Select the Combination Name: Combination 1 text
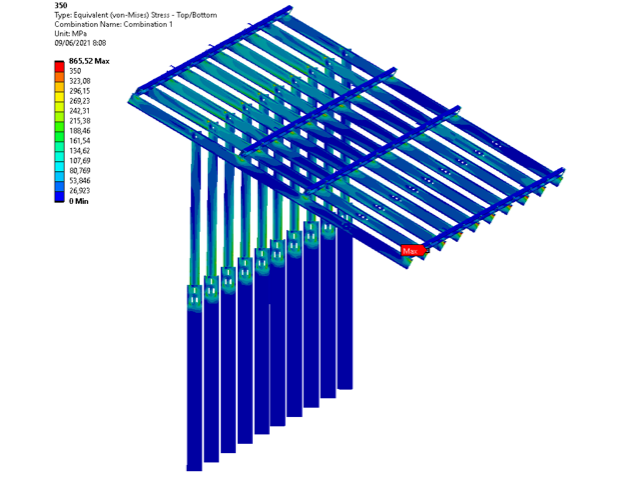640x480 pixels. click(113, 24)
